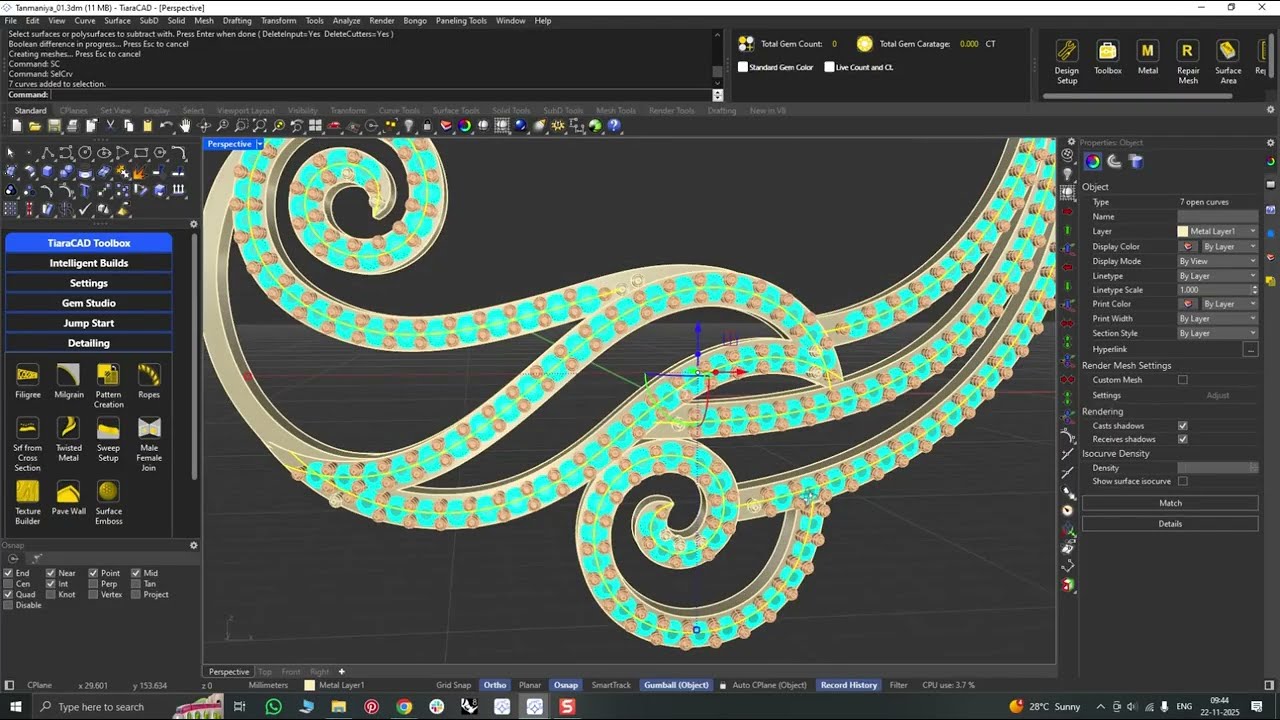
Task: Open the Linetype dropdown
Action: click(1218, 275)
